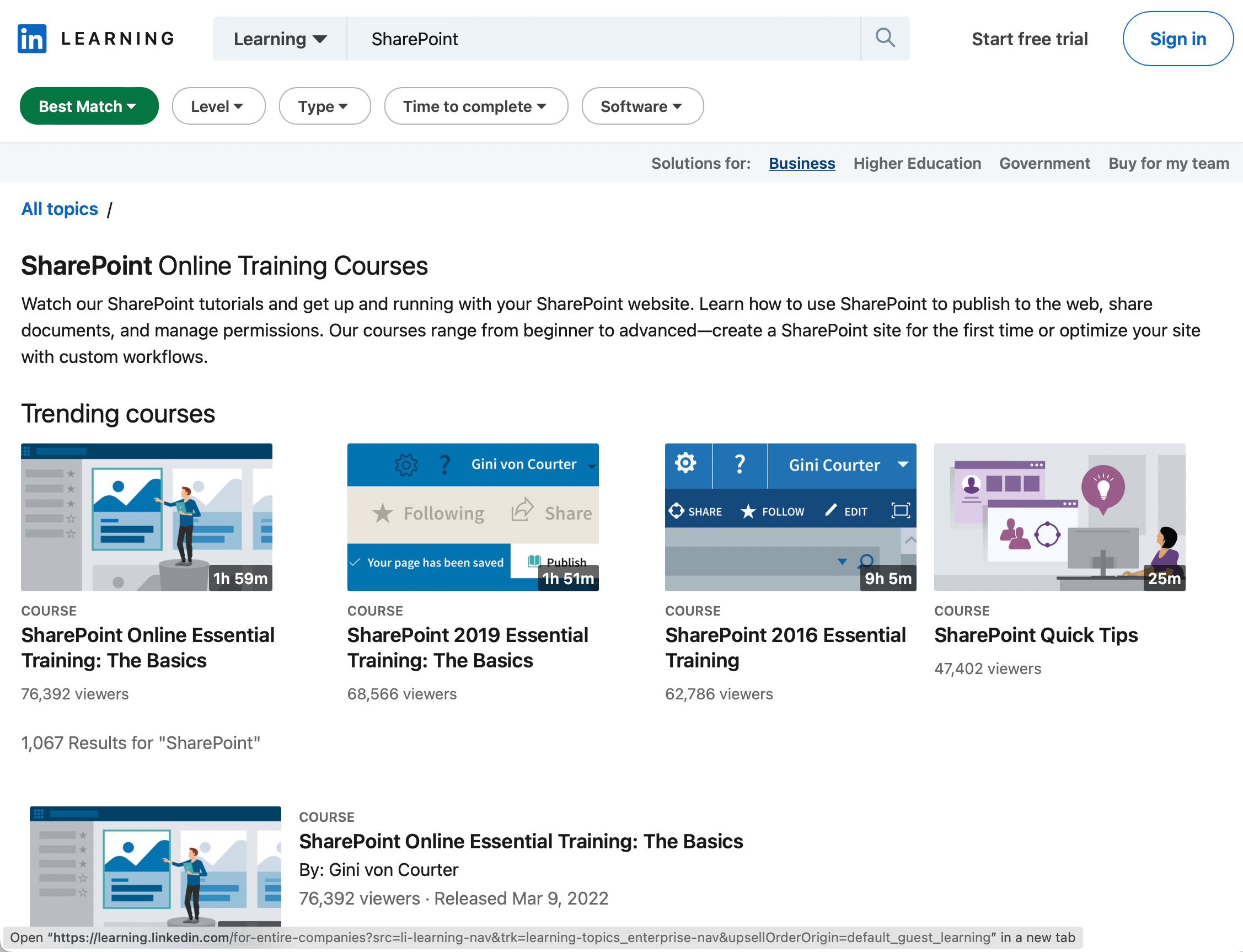1243x952 pixels.
Task: Click '76,392 viewers · Released Mar 9, 2022' text
Action: click(453, 898)
